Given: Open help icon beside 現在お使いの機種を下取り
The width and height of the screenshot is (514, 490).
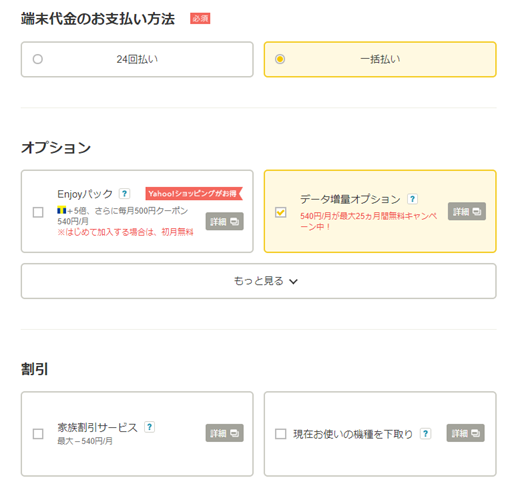Looking at the screenshot, I should coord(425,434).
